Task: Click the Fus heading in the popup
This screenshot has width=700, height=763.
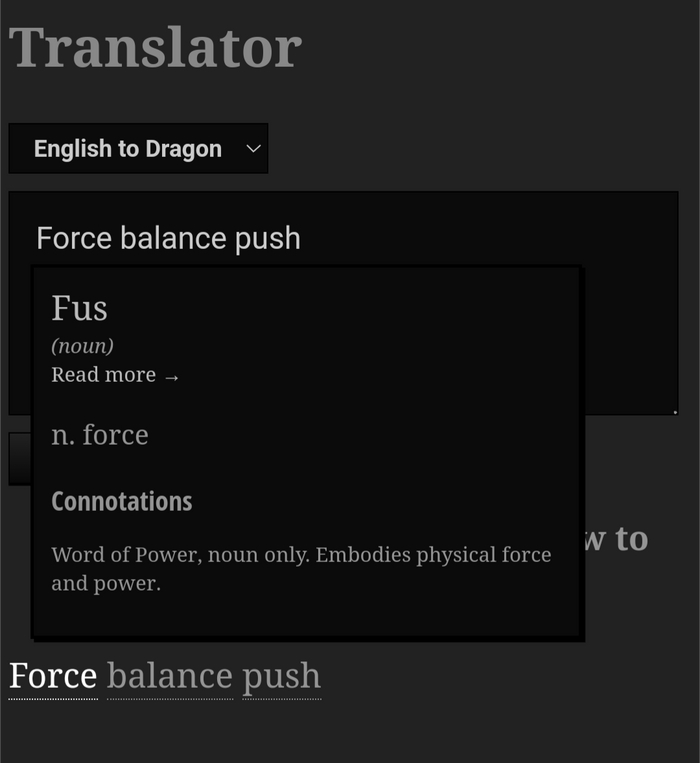Action: point(79,308)
